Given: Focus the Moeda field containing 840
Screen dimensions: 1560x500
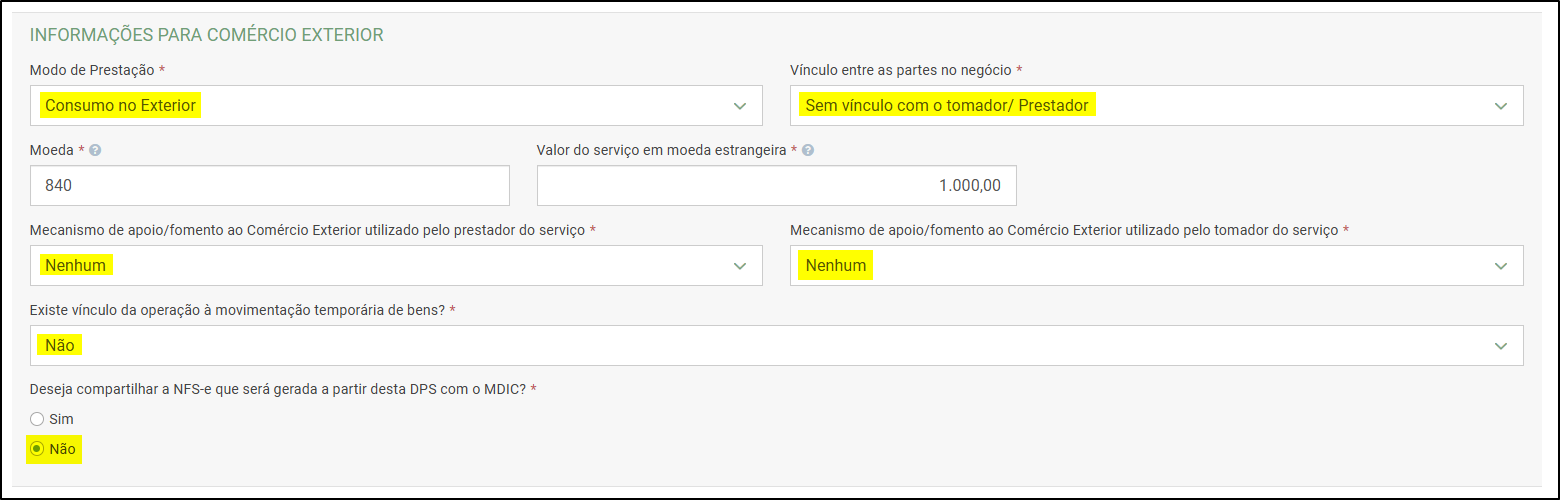Looking at the screenshot, I should tap(270, 185).
